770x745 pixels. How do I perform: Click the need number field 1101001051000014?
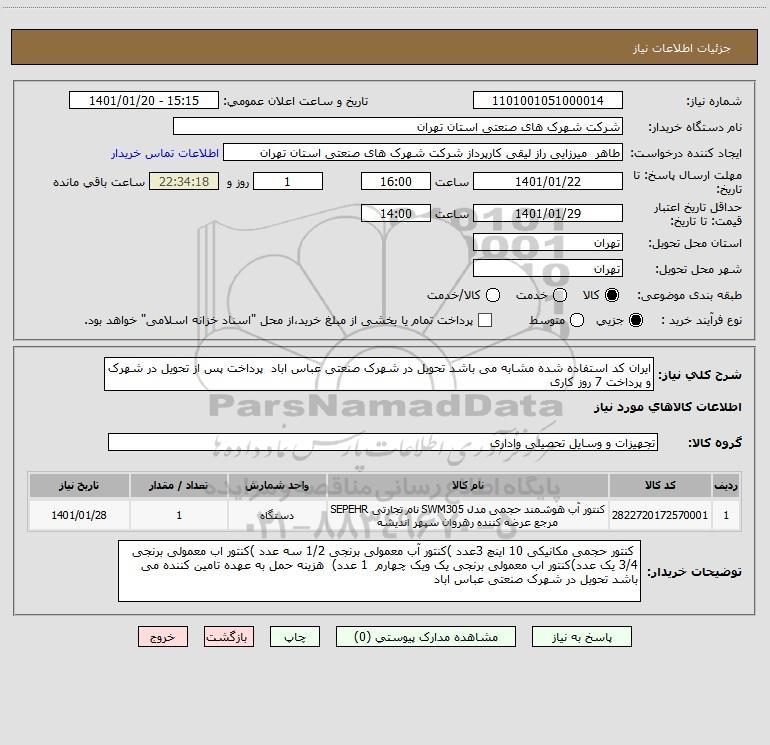coord(548,100)
